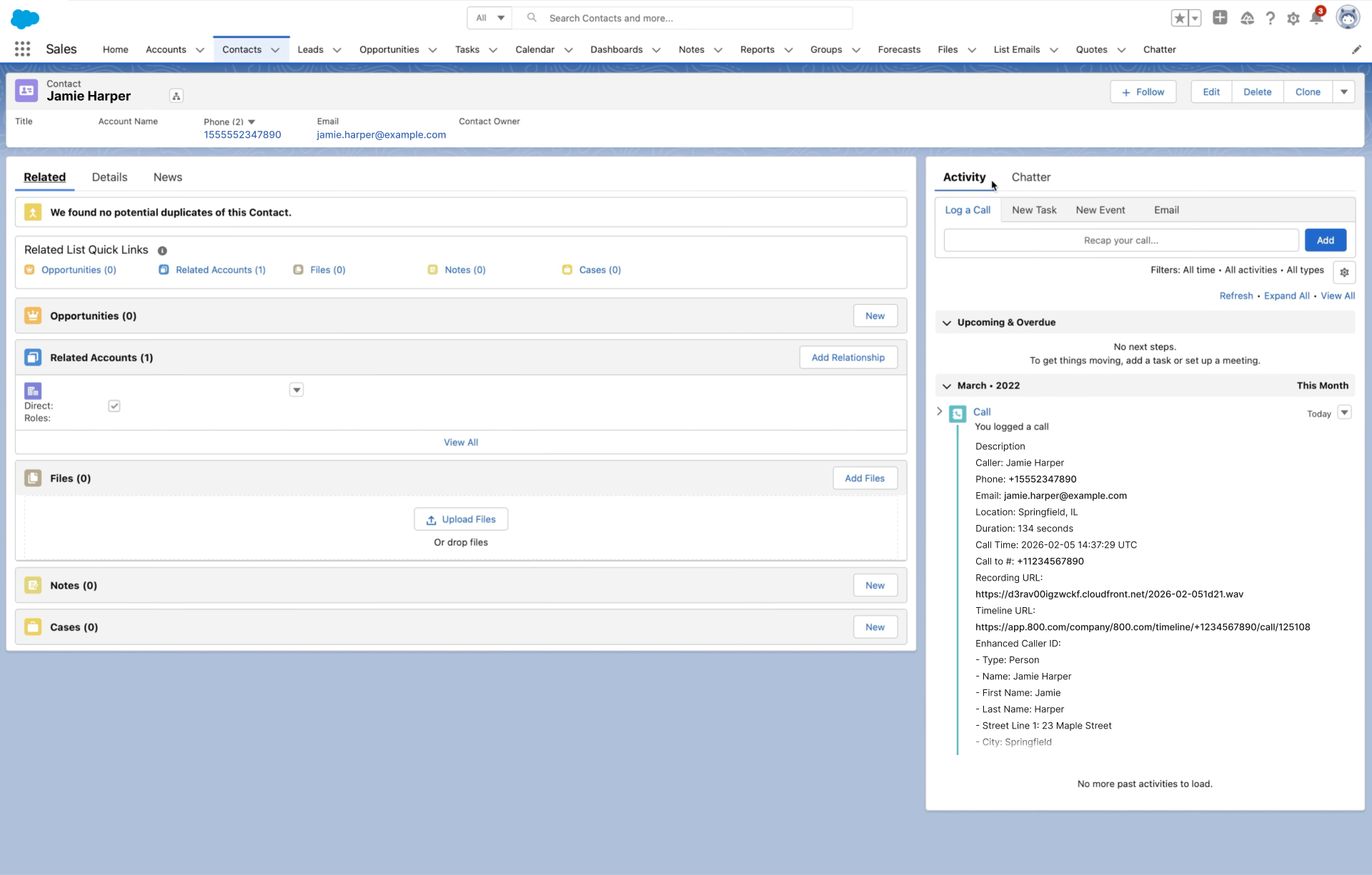The width and height of the screenshot is (1372, 875).
Task: Open the related account row actions dropdown
Action: [x=297, y=390]
